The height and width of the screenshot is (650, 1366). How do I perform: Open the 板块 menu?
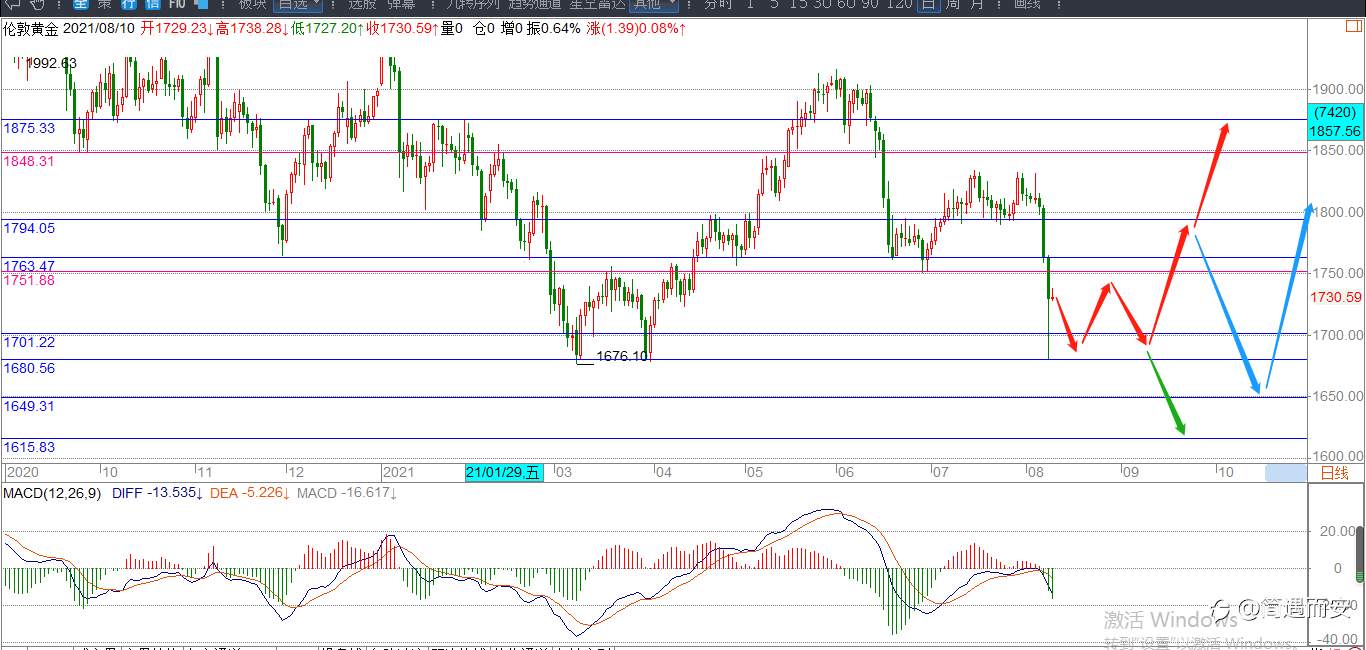251,4
